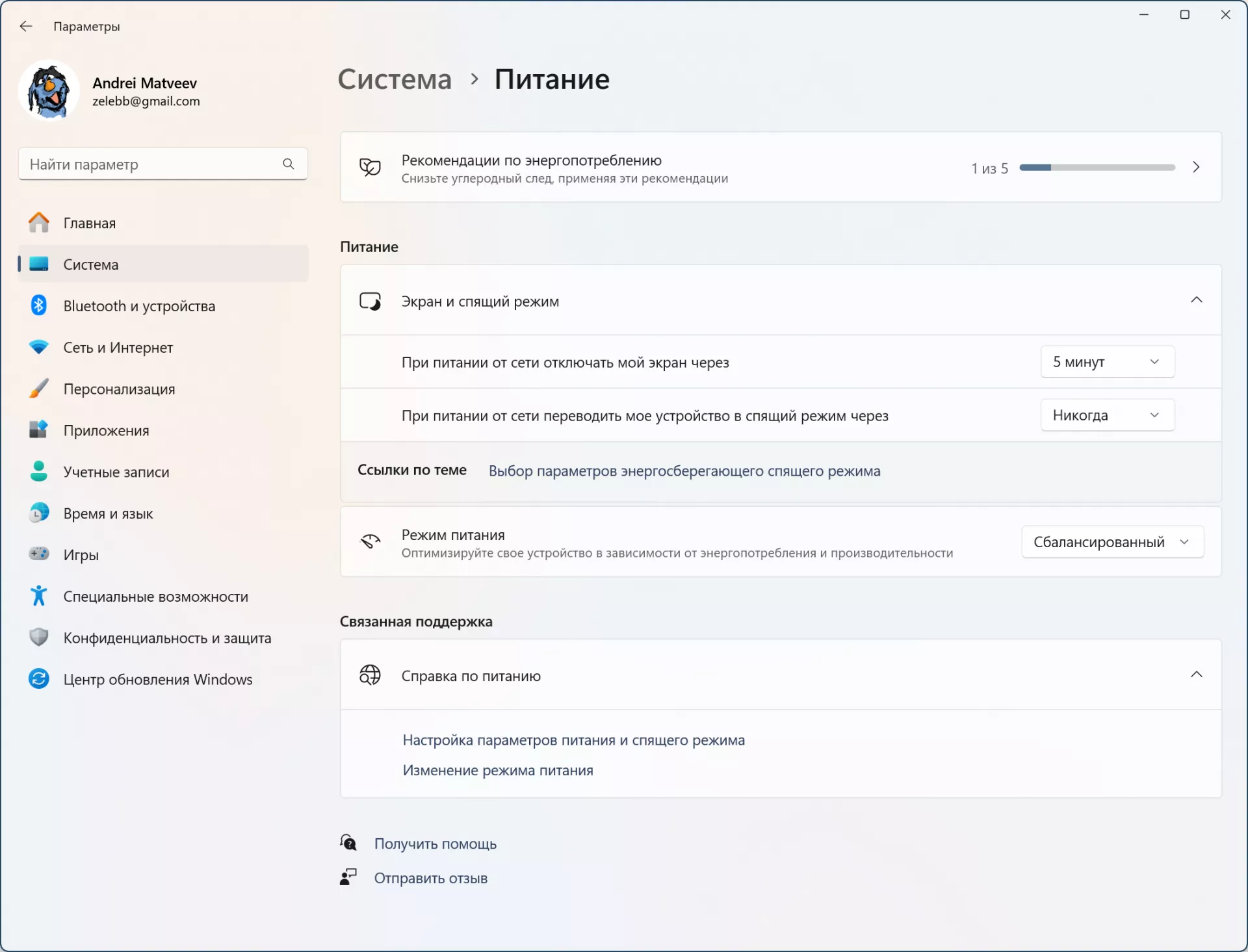Click the Игры gamepad icon
Viewport: 1248px width, 952px height.
39,554
